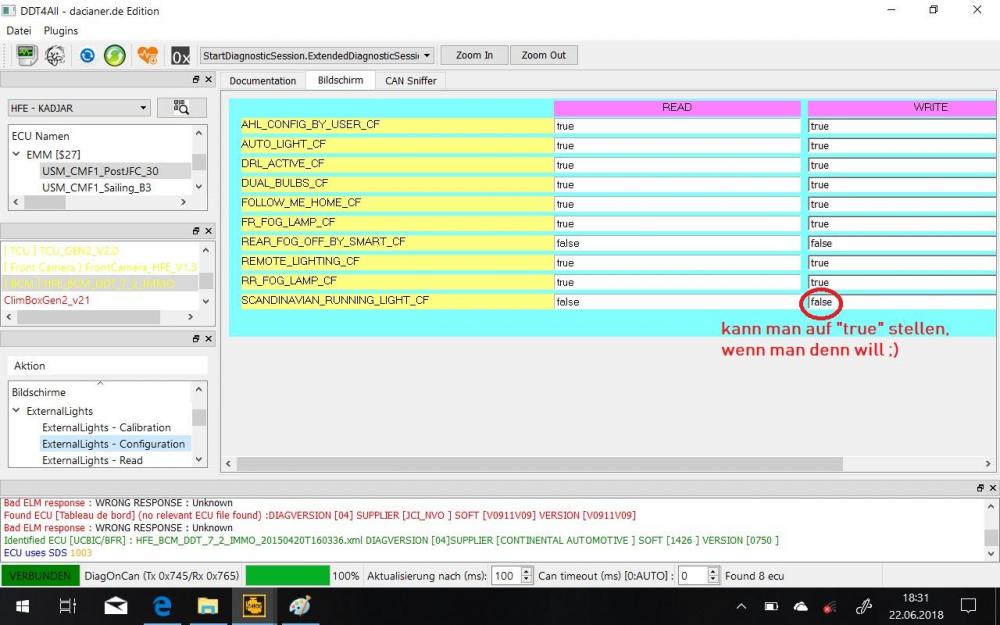Click the ECU monitor toolbar icon

26,55
